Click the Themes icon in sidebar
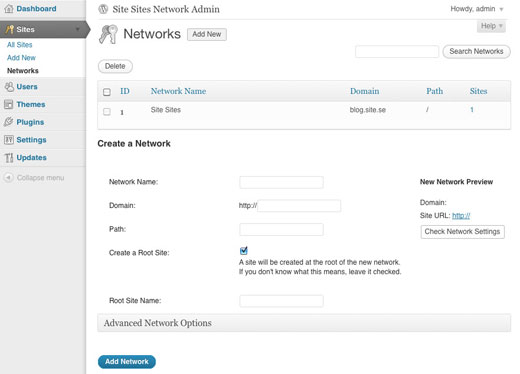520x374 pixels. click(9, 104)
